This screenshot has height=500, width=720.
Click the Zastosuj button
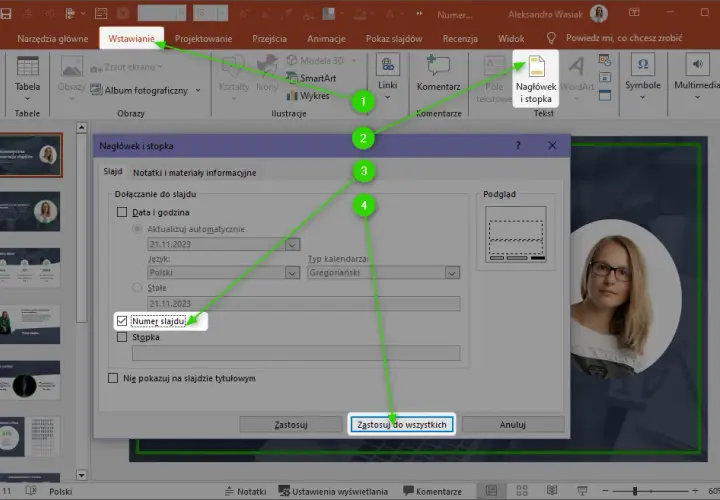tap(291, 425)
